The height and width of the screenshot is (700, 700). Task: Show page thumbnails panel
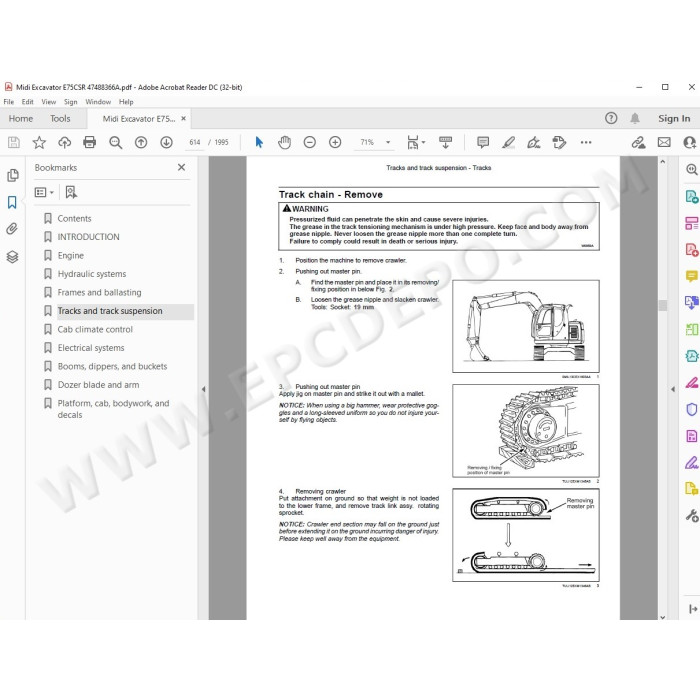pos(12,175)
